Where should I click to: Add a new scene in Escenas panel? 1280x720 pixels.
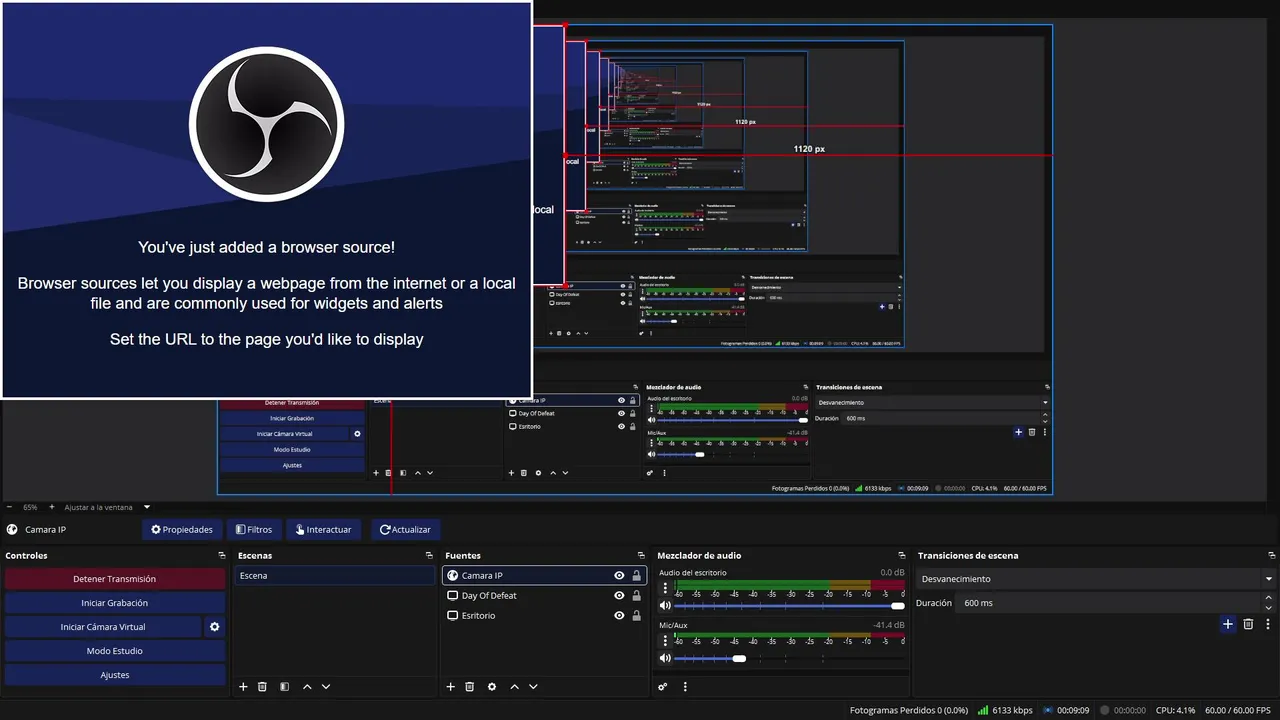(x=243, y=687)
